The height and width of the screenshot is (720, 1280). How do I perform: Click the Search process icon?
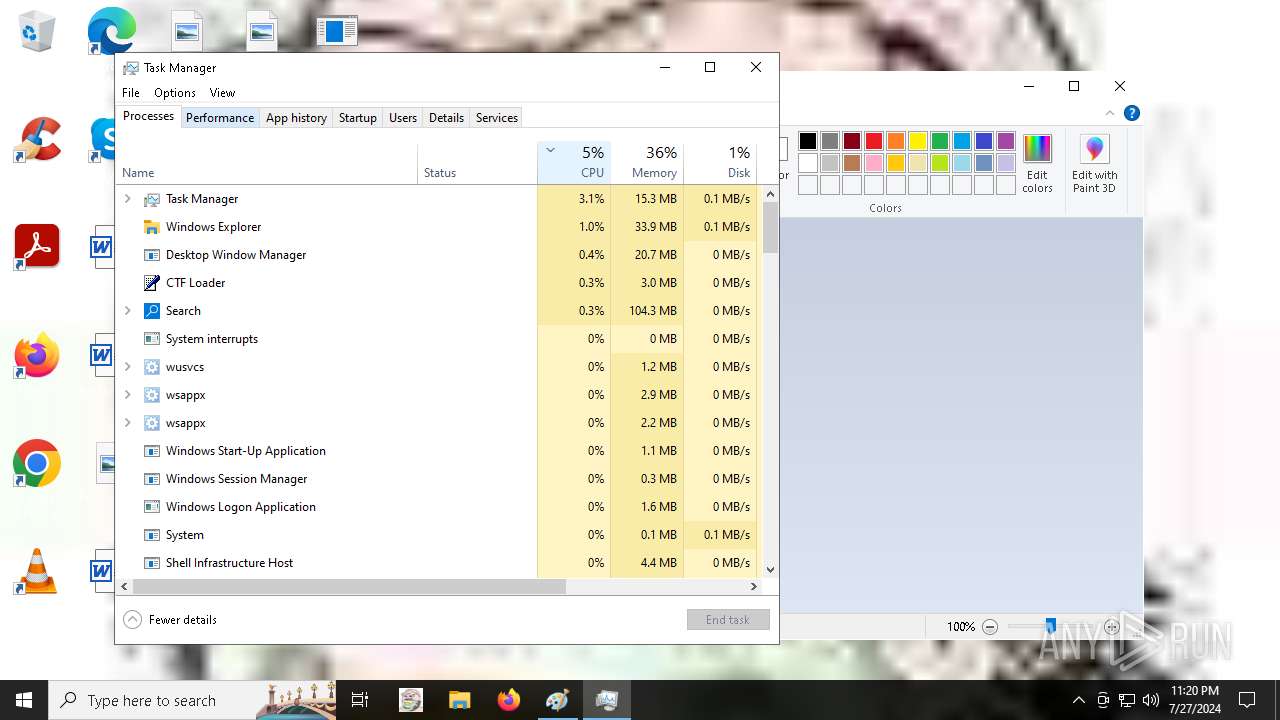click(152, 311)
